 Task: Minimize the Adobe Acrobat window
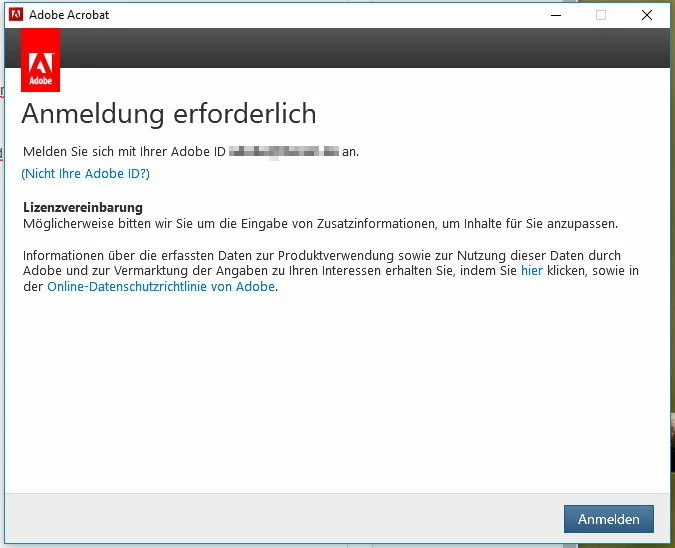click(x=556, y=15)
